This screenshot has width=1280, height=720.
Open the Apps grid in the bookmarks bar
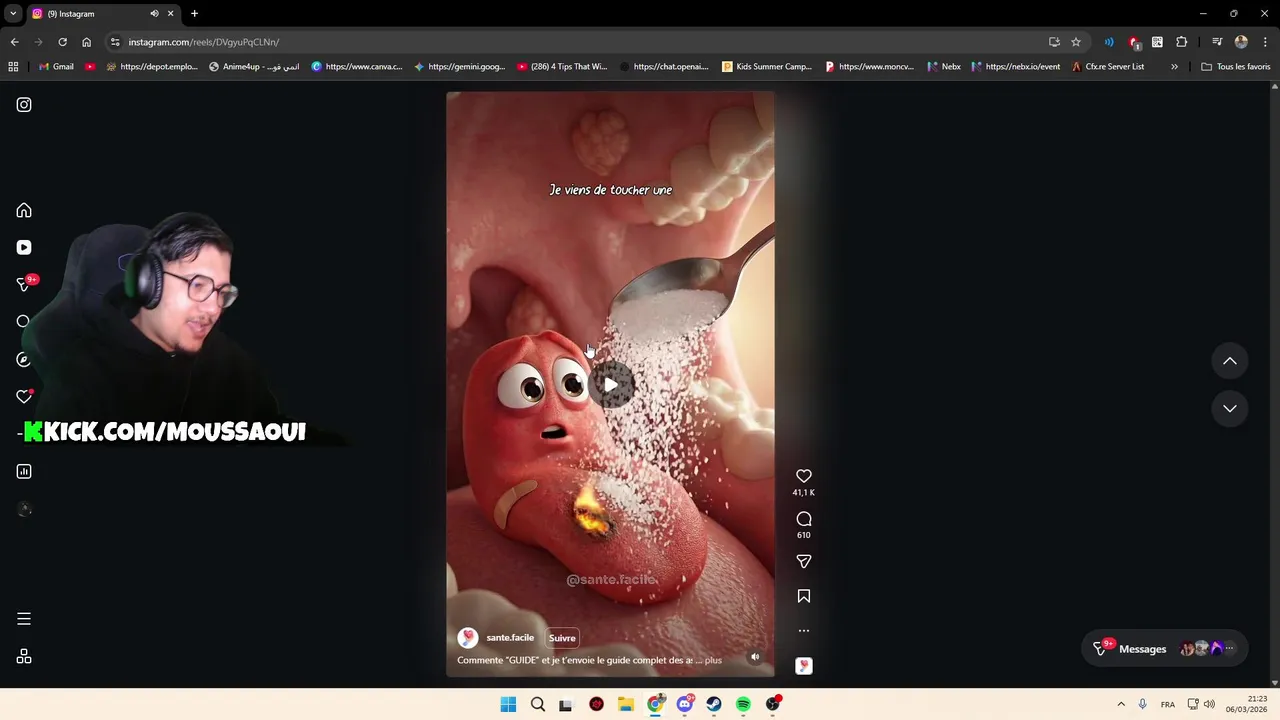click(x=13, y=67)
